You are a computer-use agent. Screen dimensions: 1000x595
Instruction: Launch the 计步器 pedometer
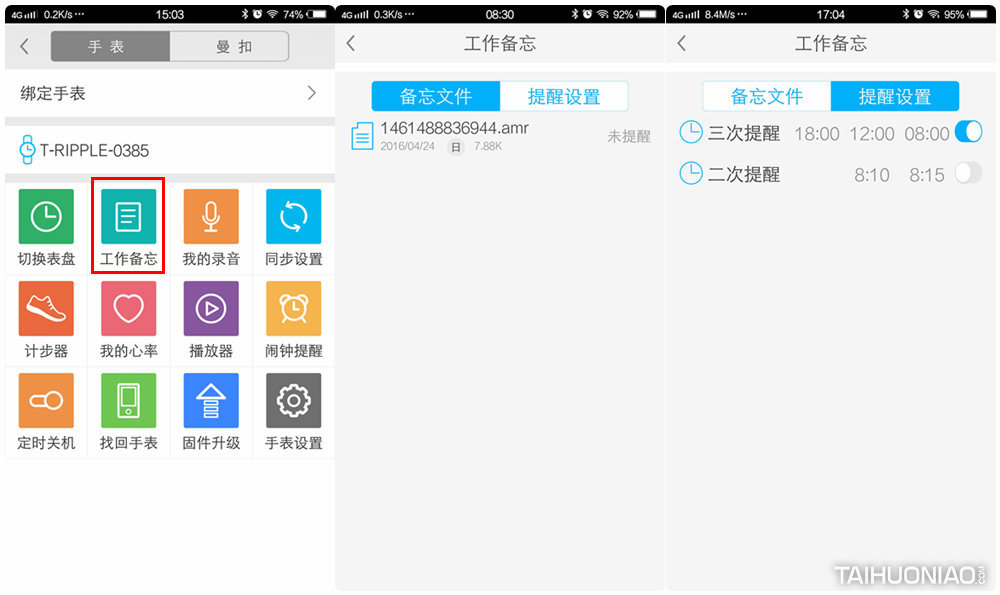tap(46, 318)
